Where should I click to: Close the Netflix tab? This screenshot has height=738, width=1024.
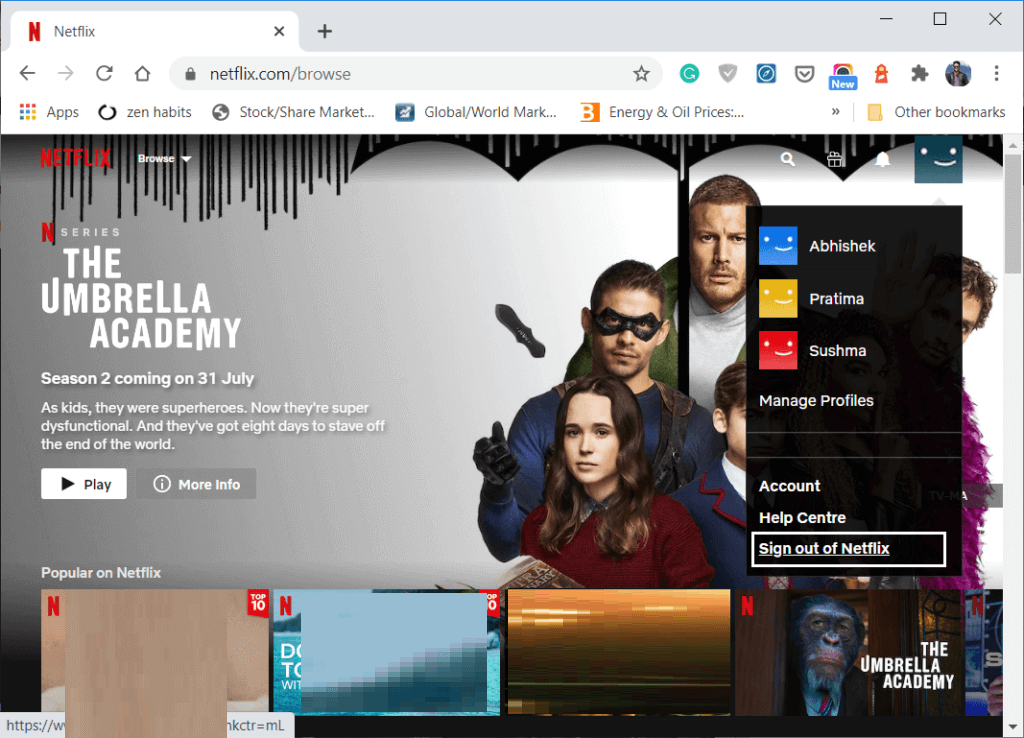click(x=279, y=31)
